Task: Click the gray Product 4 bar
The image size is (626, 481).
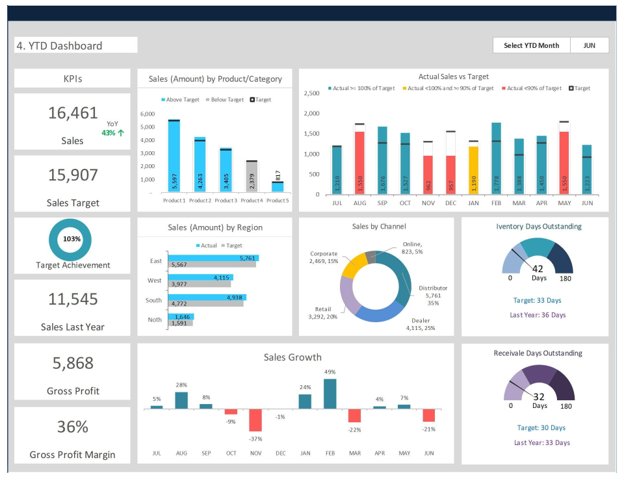Action: (x=252, y=177)
